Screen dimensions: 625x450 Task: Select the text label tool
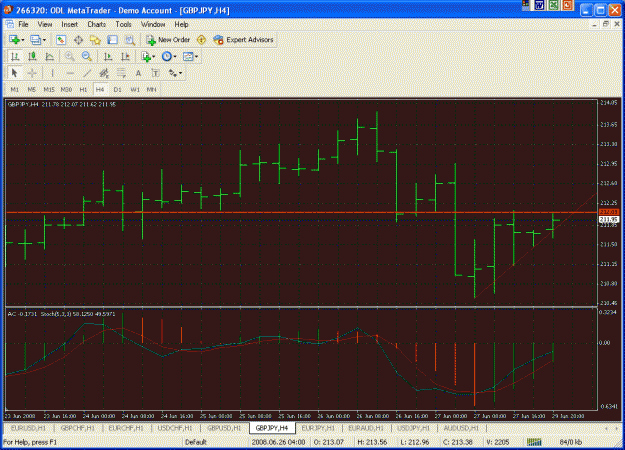click(x=155, y=73)
